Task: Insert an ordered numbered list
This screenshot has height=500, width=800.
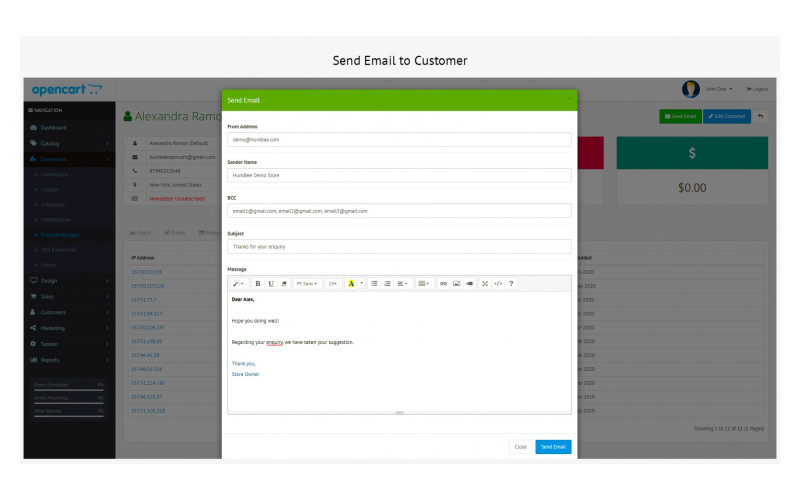Action: point(387,284)
